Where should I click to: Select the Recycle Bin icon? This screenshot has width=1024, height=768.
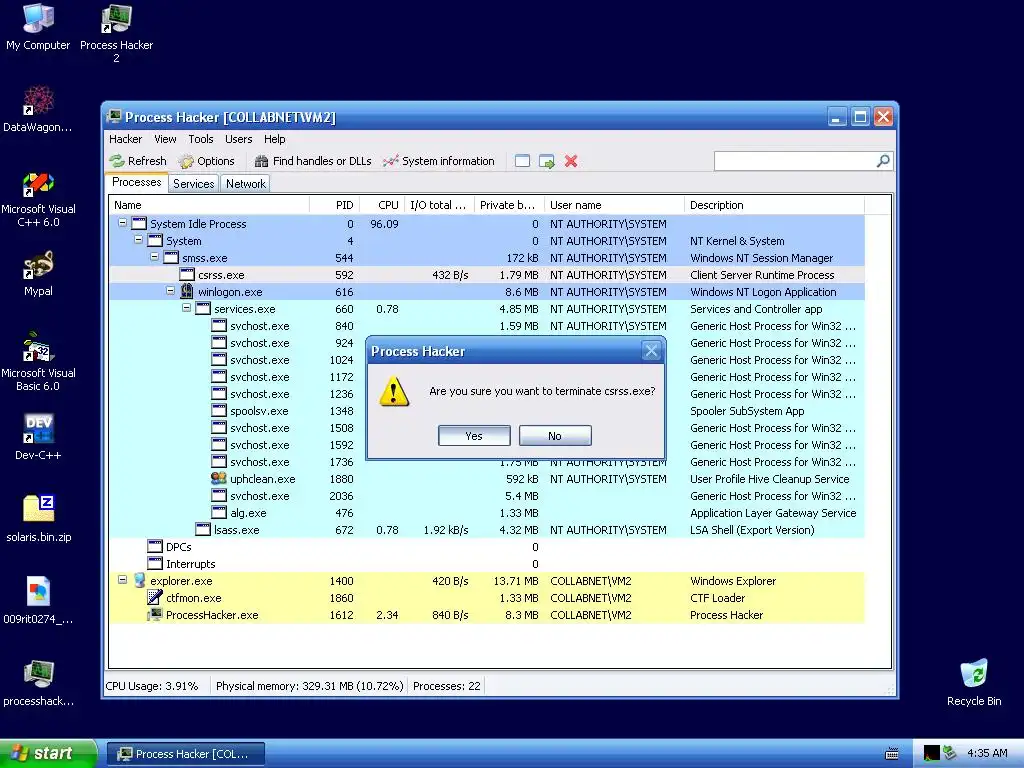(974, 682)
